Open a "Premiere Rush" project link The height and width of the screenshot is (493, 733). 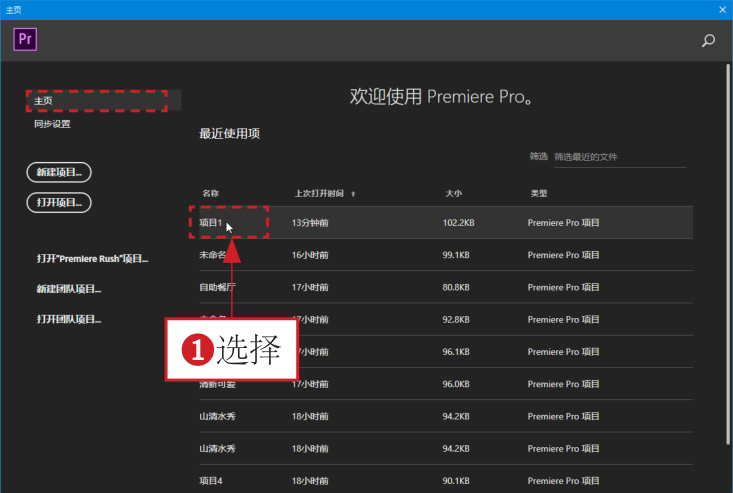tap(93, 258)
